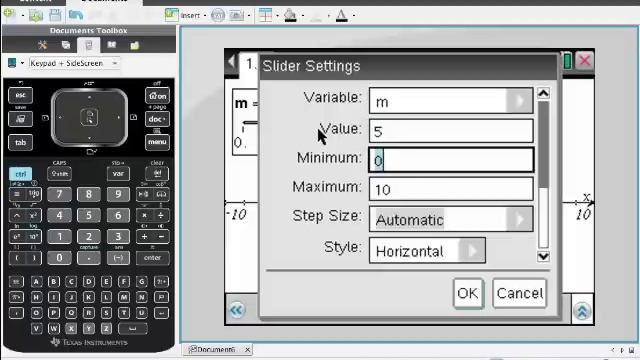
Task: Click the doc key on the keypad
Action: pyautogui.click(x=158, y=119)
